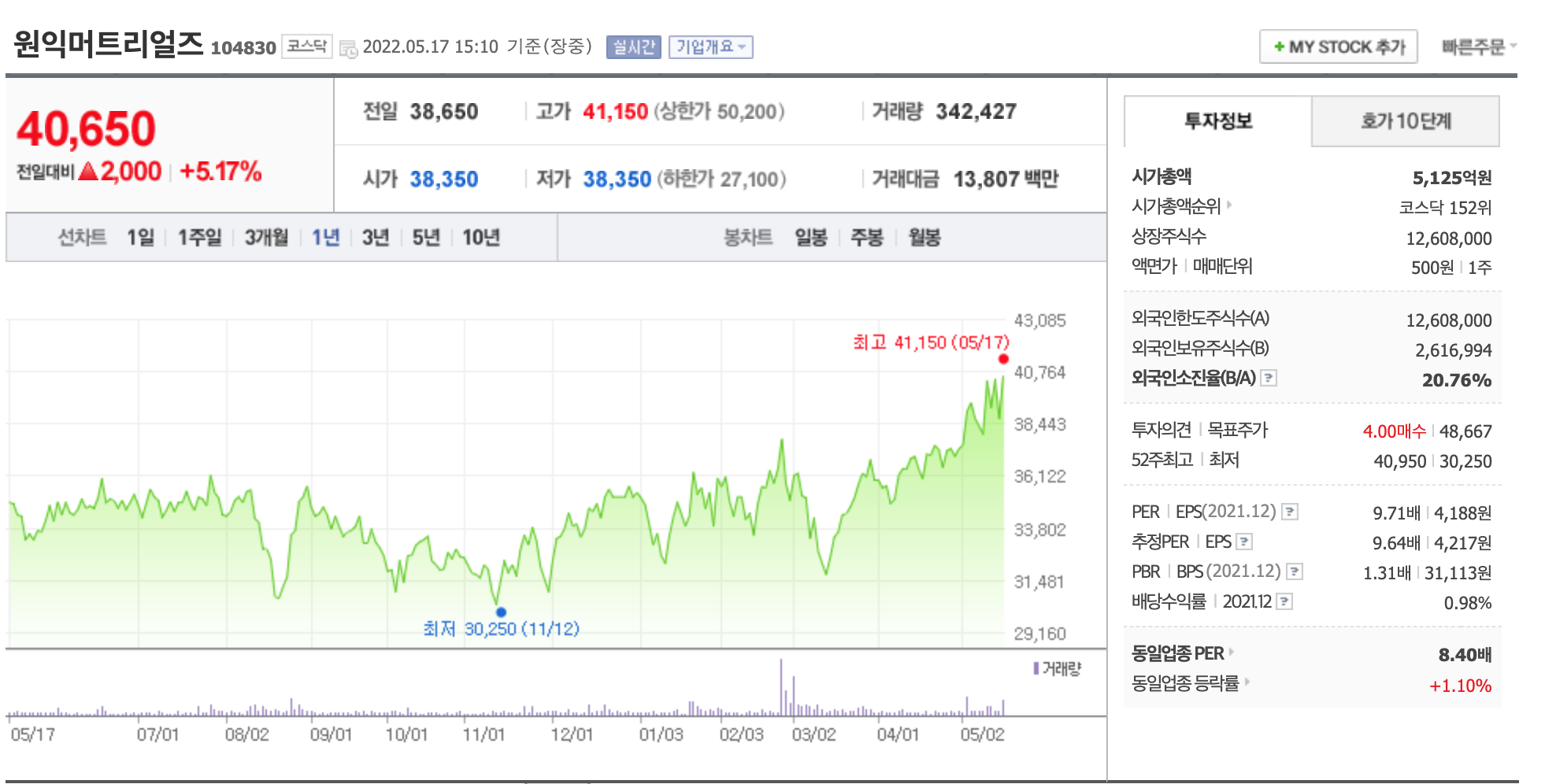Click the 고가 value 41,150

coord(615,112)
